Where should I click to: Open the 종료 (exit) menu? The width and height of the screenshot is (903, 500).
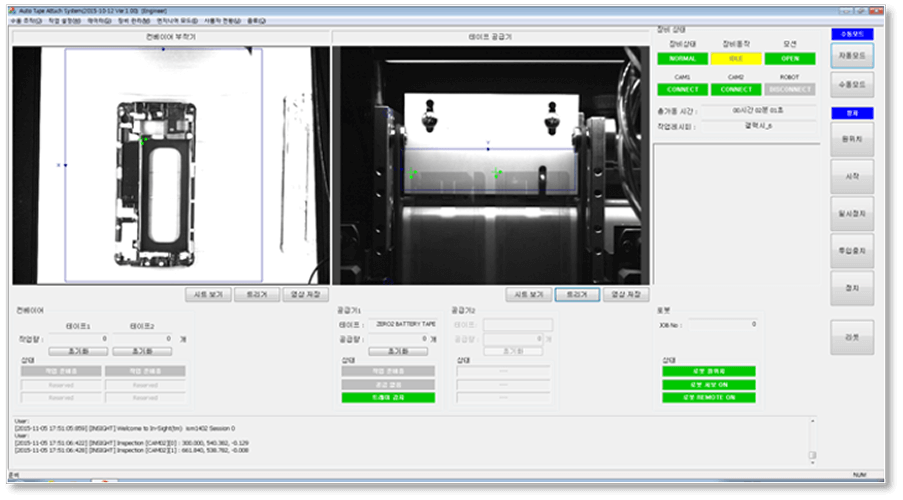tap(256, 20)
